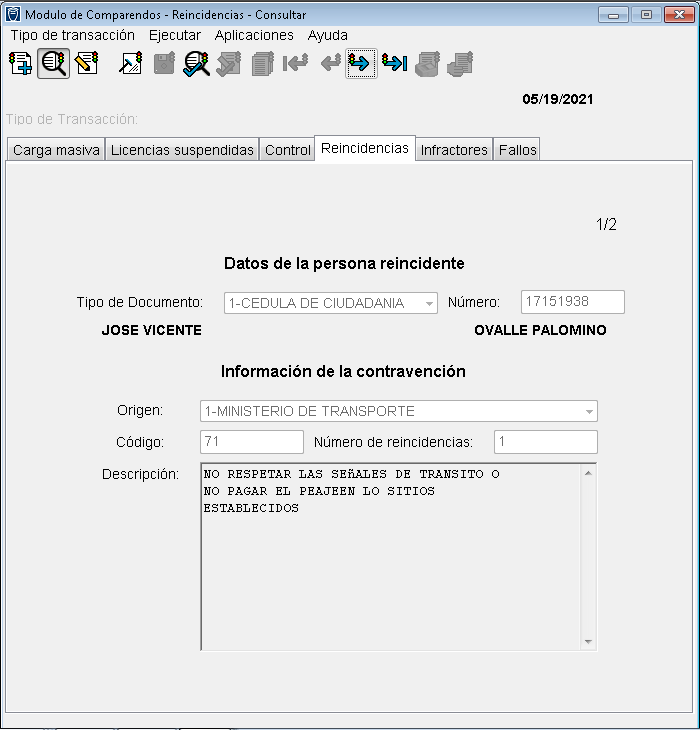Go to next record with blue arrow icon
Image resolution: width=700 pixels, height=730 pixels.
[361, 64]
